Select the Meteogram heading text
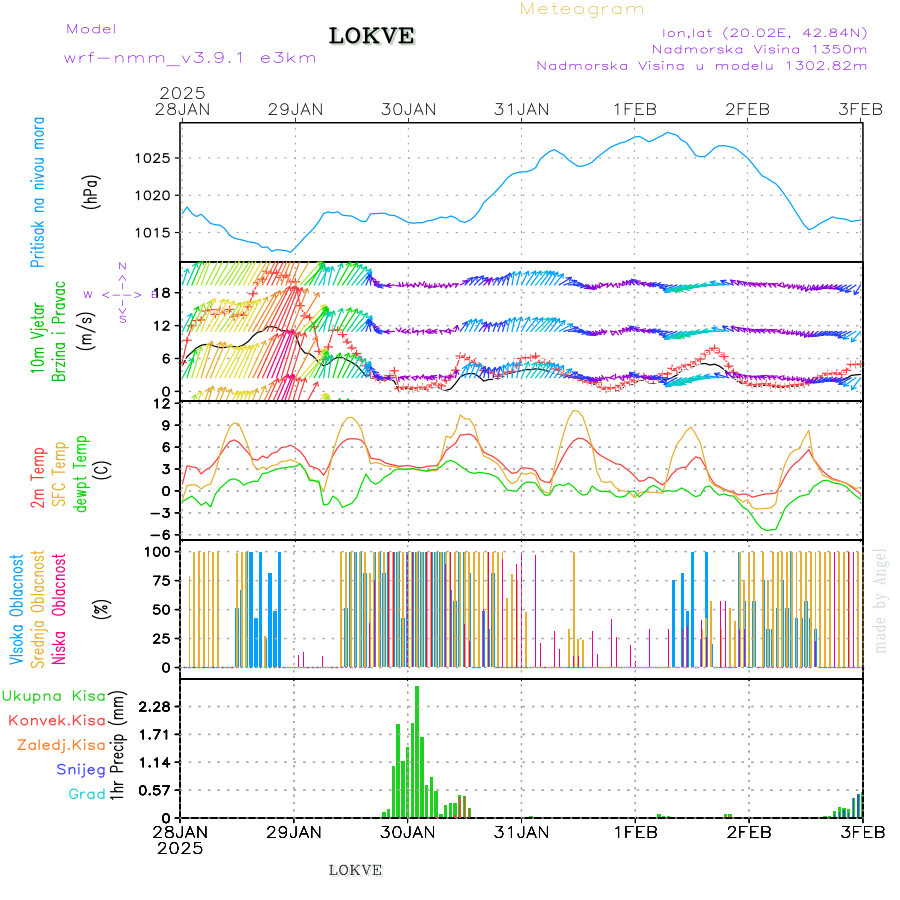Viewport: 900px width, 900px height. (582, 9)
